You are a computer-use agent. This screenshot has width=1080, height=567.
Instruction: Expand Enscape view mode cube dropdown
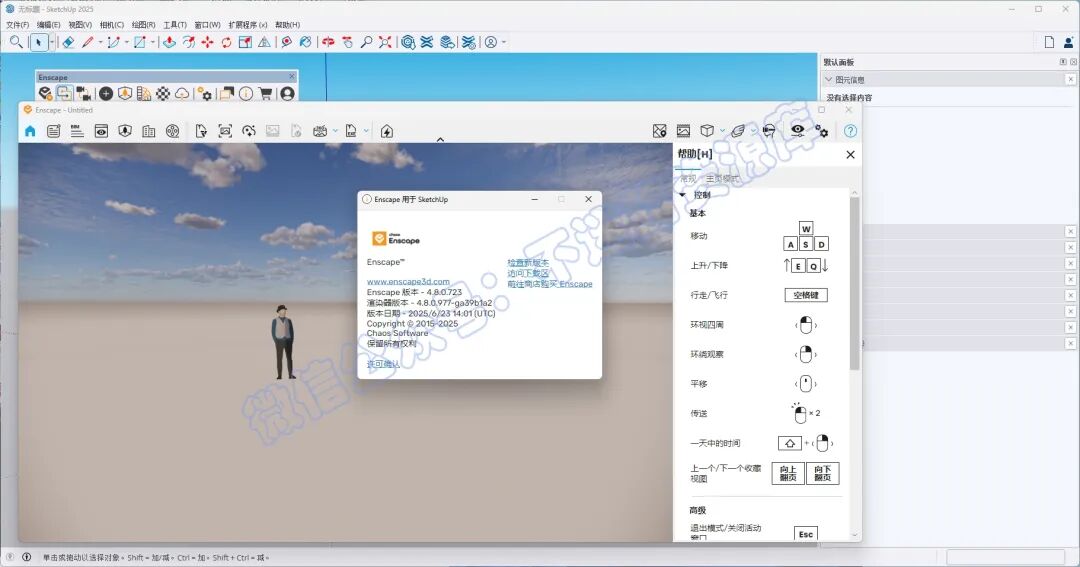point(723,131)
